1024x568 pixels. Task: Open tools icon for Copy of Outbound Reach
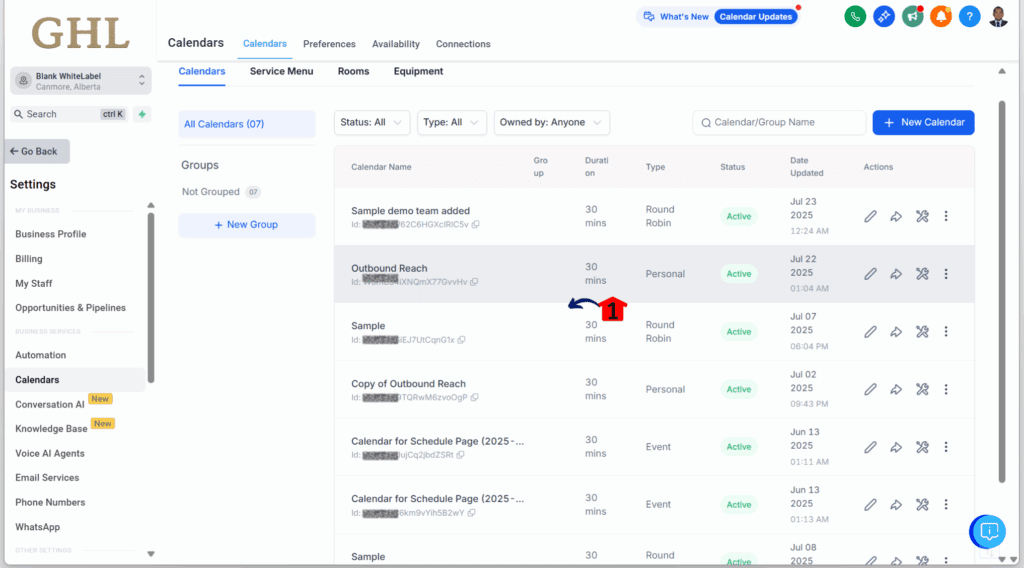coord(922,389)
